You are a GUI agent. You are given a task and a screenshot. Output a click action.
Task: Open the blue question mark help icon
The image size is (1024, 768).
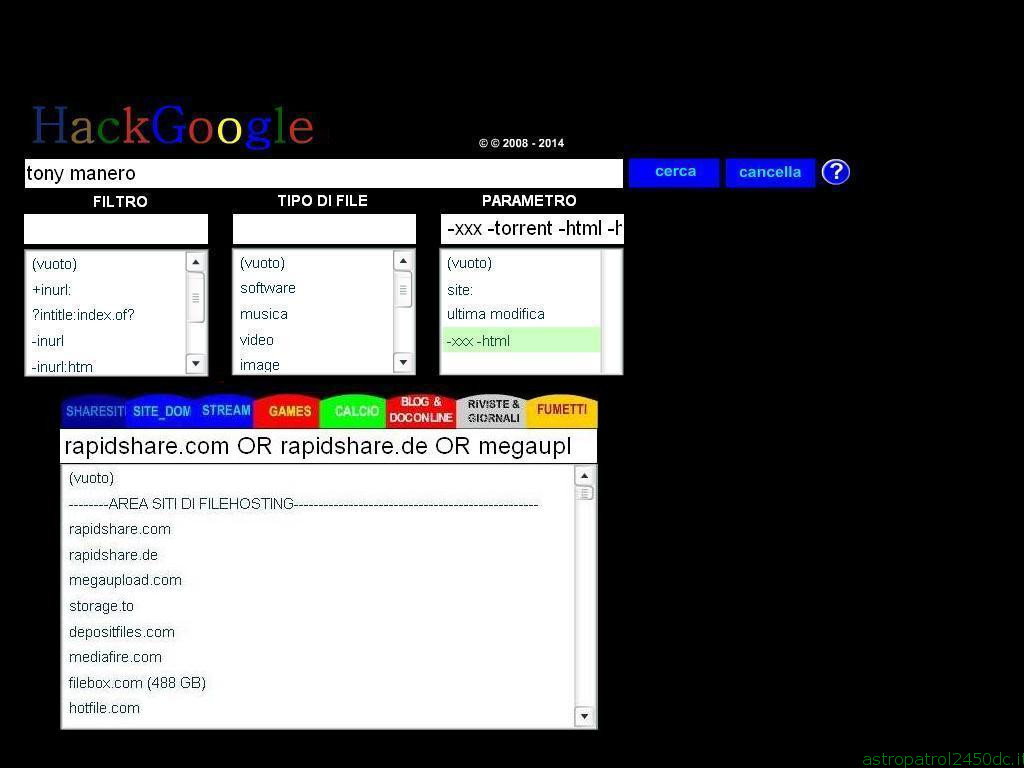coord(835,172)
